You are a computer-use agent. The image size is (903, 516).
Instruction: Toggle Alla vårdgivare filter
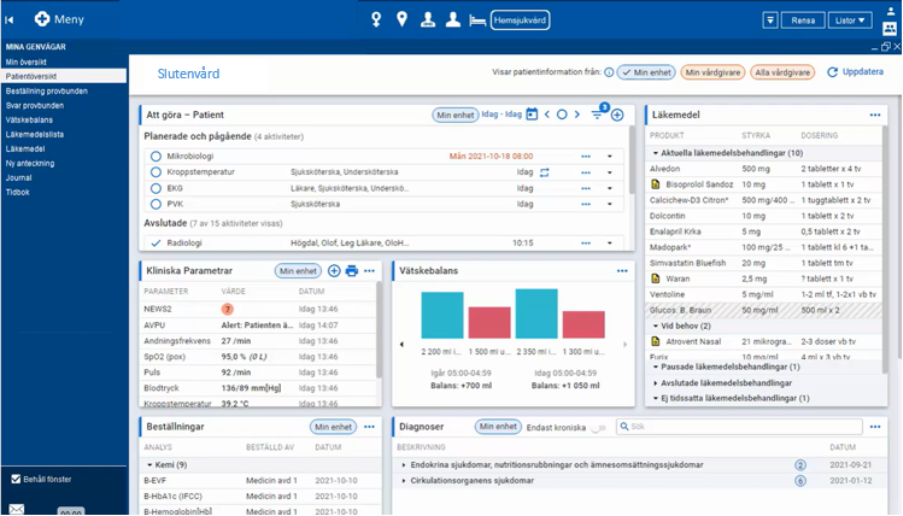coord(782,72)
